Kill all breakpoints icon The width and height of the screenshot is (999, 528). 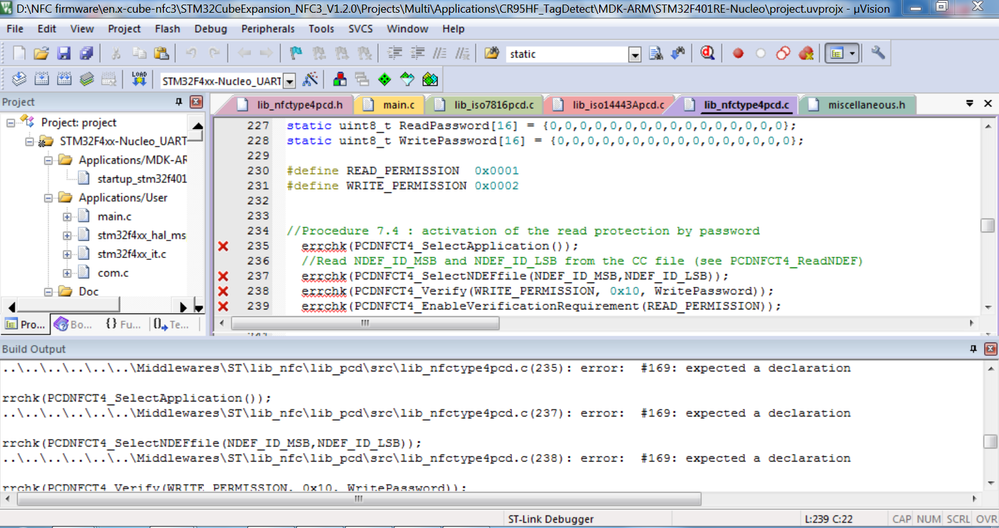(x=806, y=54)
